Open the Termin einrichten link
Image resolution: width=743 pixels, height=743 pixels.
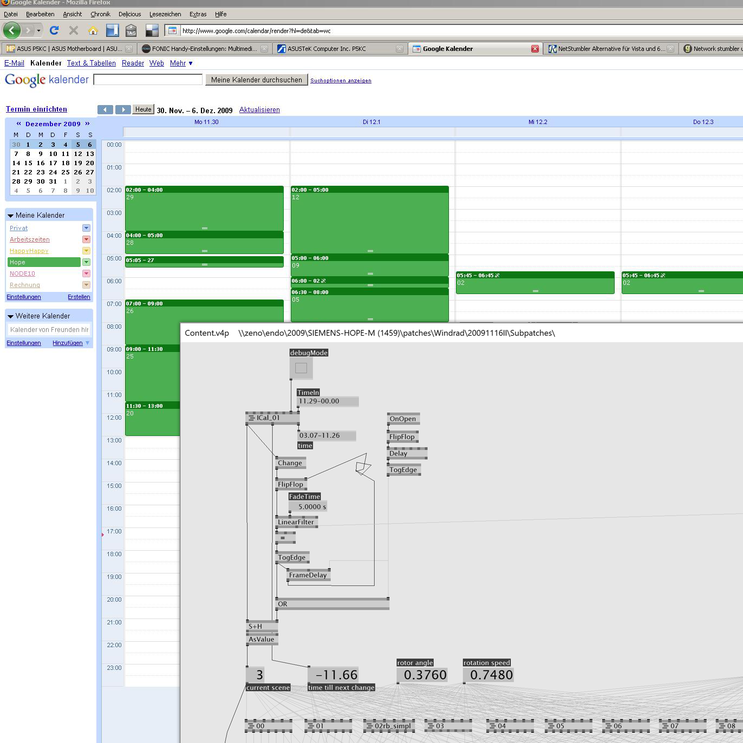(x=36, y=108)
